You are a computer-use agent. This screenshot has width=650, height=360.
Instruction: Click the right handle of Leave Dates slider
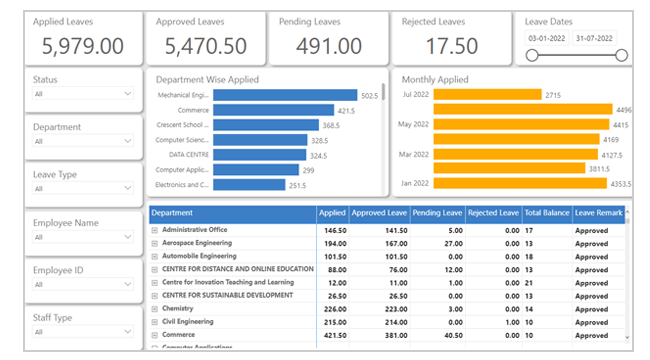621,55
